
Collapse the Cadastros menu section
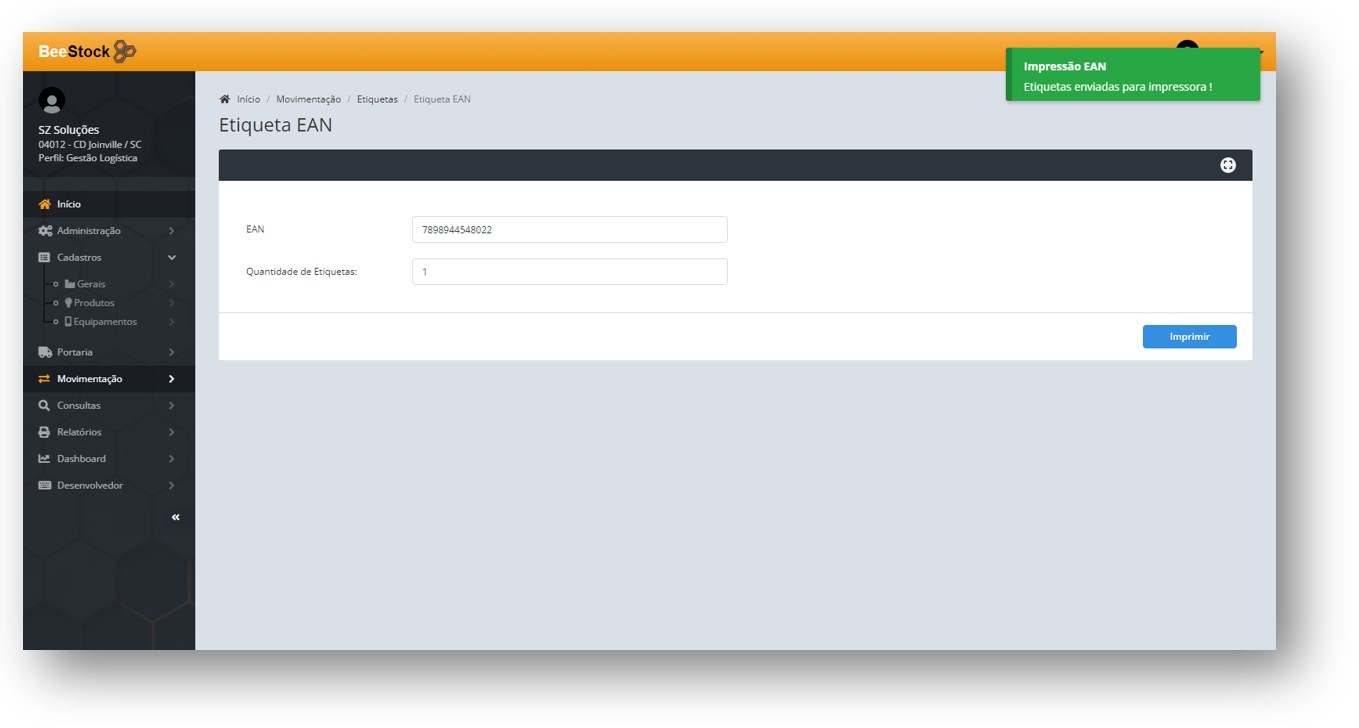(x=172, y=257)
